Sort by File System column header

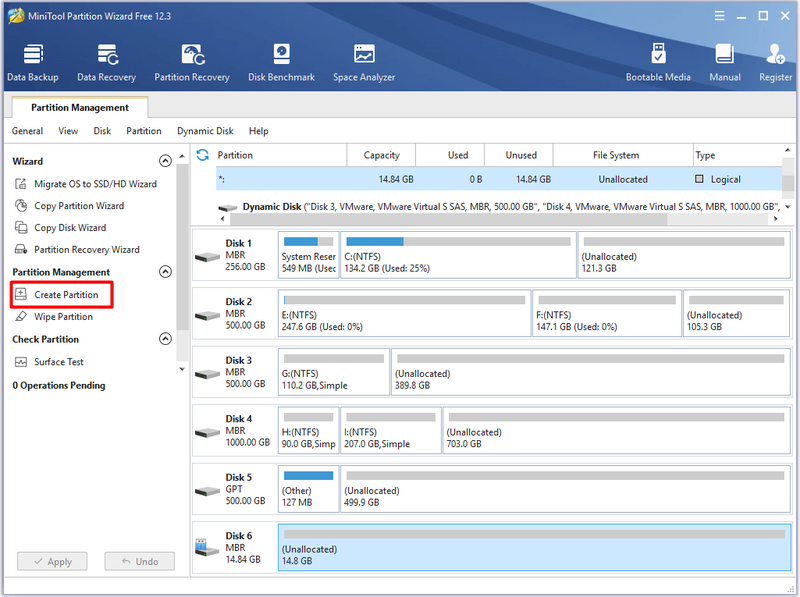pyautogui.click(x=623, y=155)
